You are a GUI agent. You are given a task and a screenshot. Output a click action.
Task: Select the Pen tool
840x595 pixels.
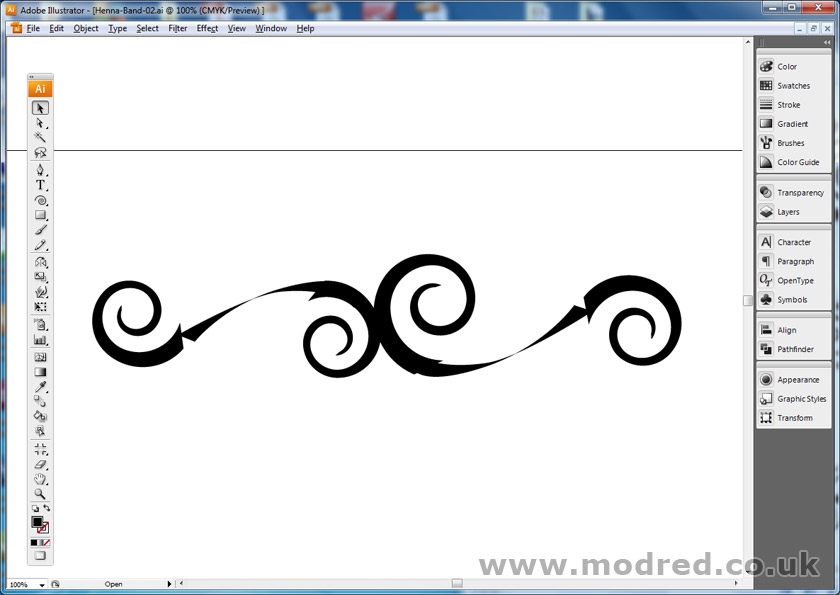(41, 169)
